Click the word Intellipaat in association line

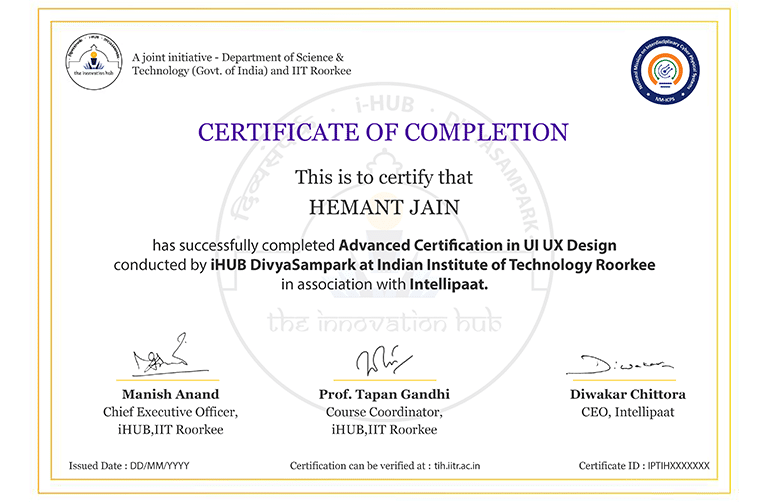coord(449,284)
